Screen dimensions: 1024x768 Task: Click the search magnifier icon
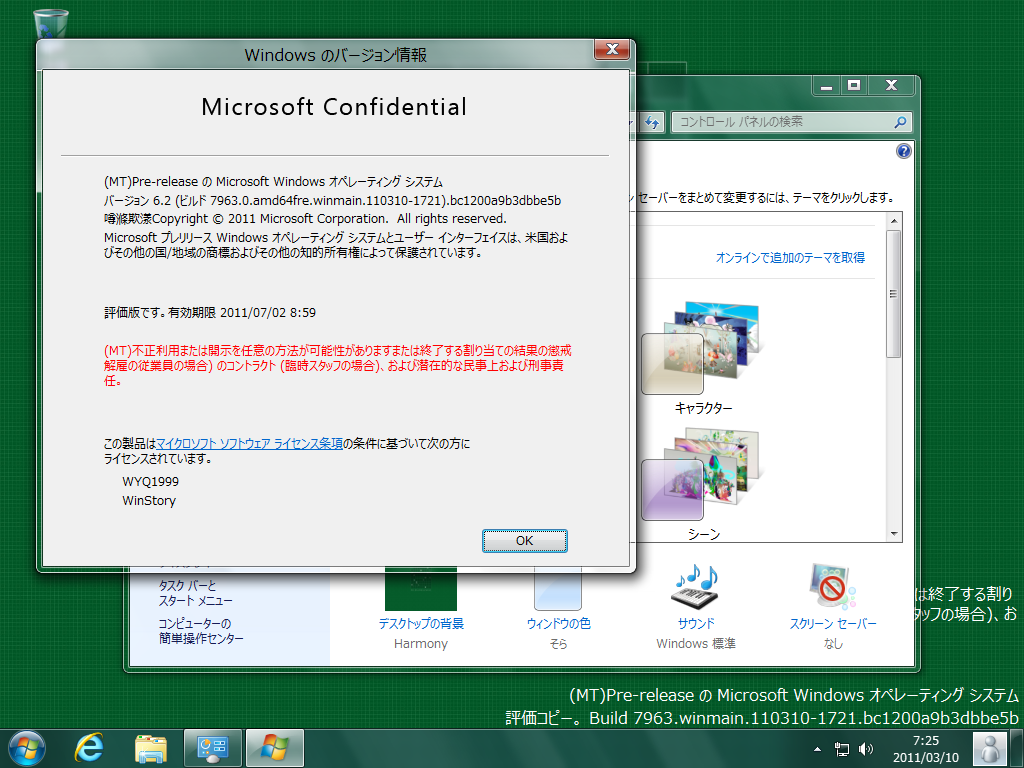tap(900, 121)
